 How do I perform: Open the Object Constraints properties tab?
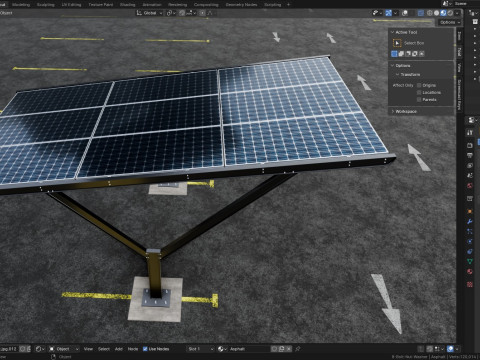click(x=470, y=251)
